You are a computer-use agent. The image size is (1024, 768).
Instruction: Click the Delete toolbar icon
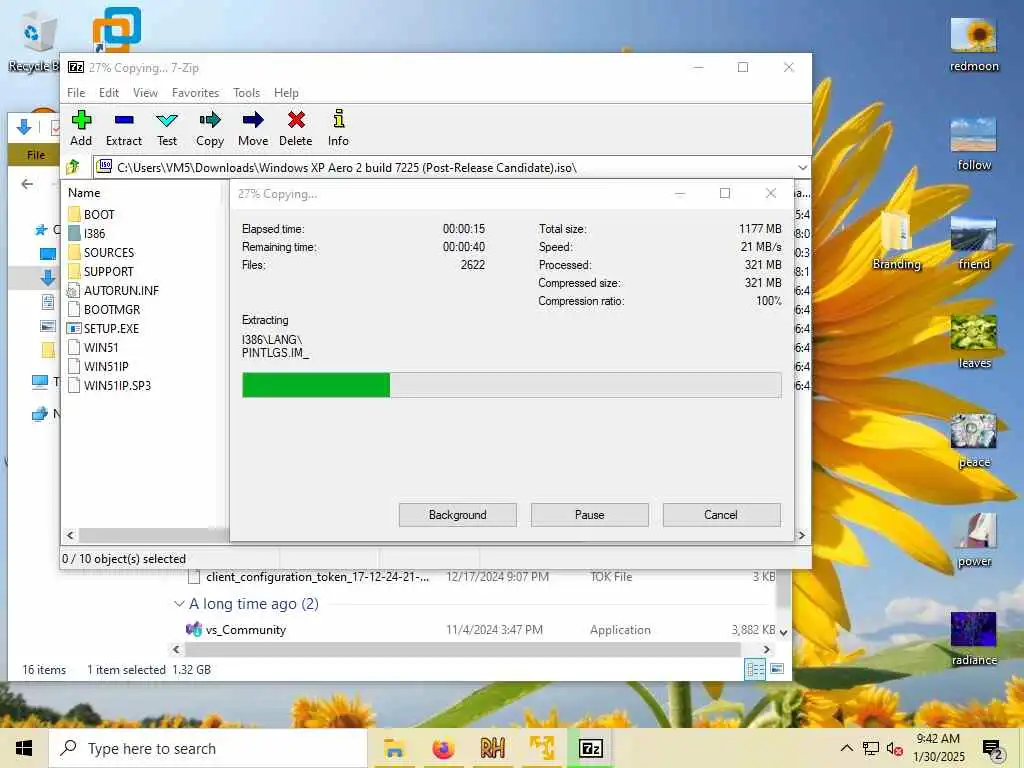(x=295, y=128)
